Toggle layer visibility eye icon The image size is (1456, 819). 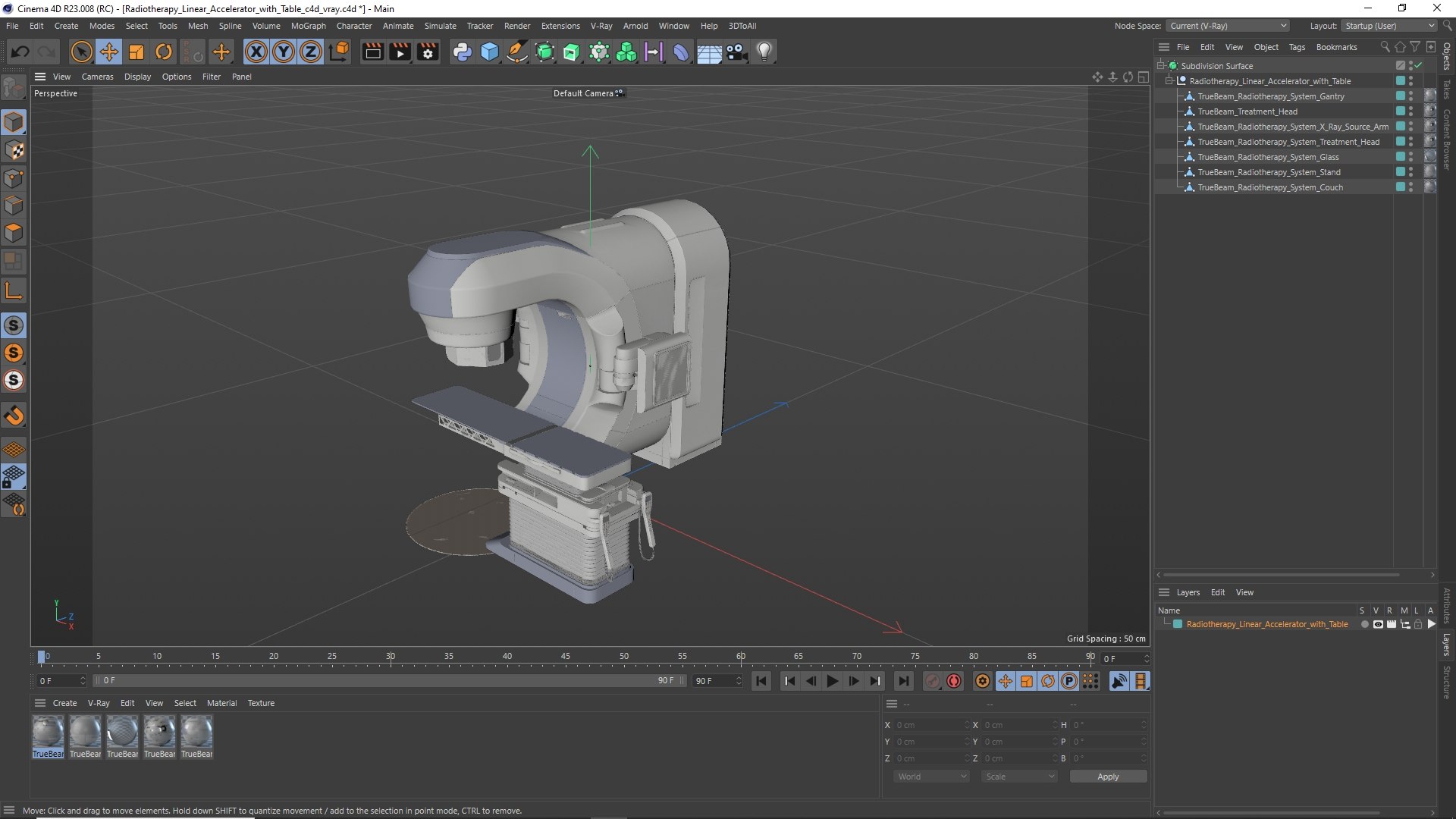(x=1378, y=624)
